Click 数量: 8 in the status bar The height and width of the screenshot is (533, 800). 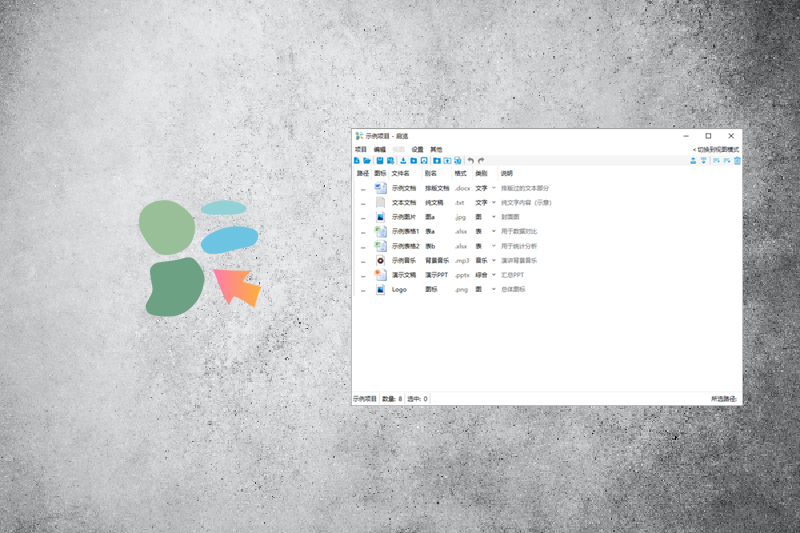(x=392, y=399)
